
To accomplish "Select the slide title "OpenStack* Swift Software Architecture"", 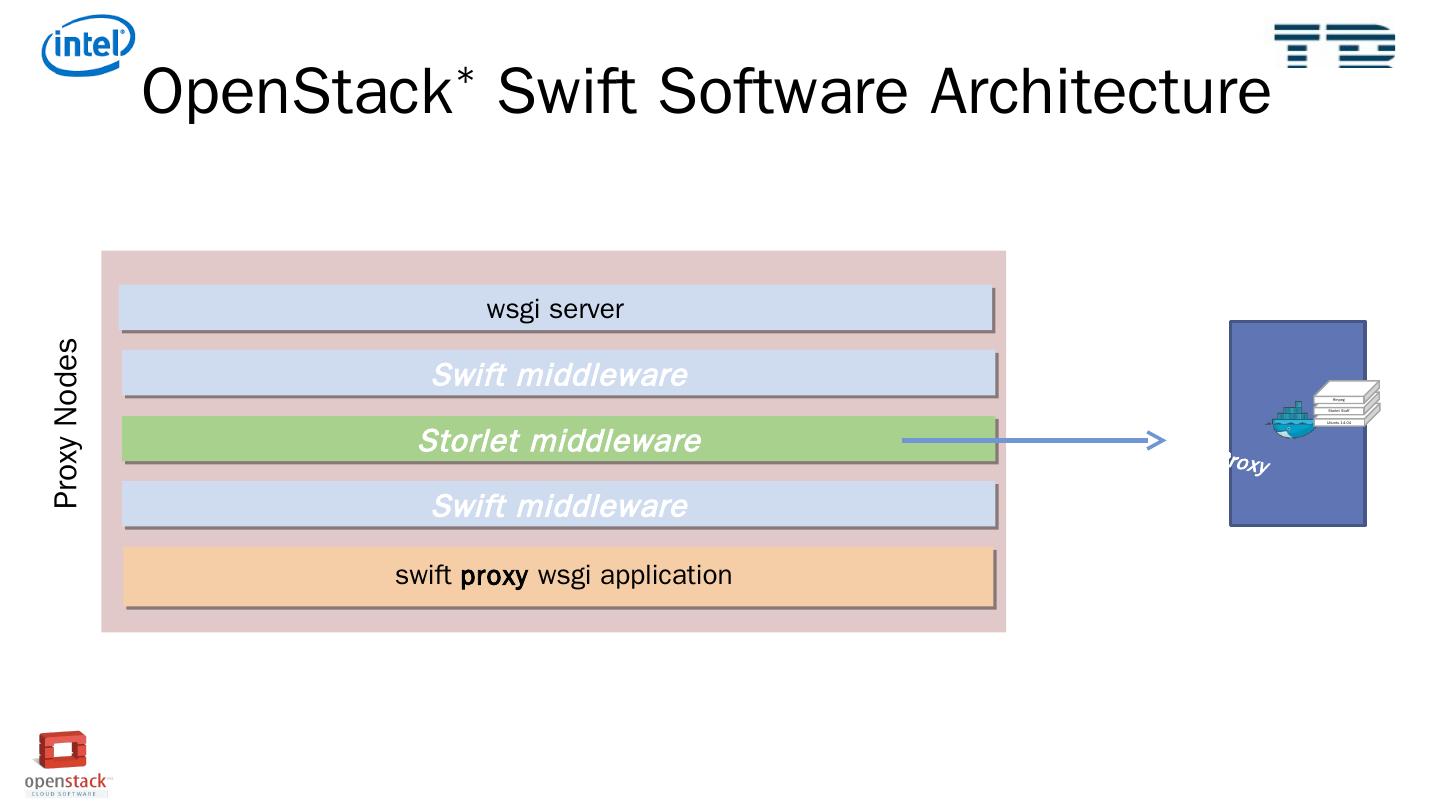I will 706,91.
